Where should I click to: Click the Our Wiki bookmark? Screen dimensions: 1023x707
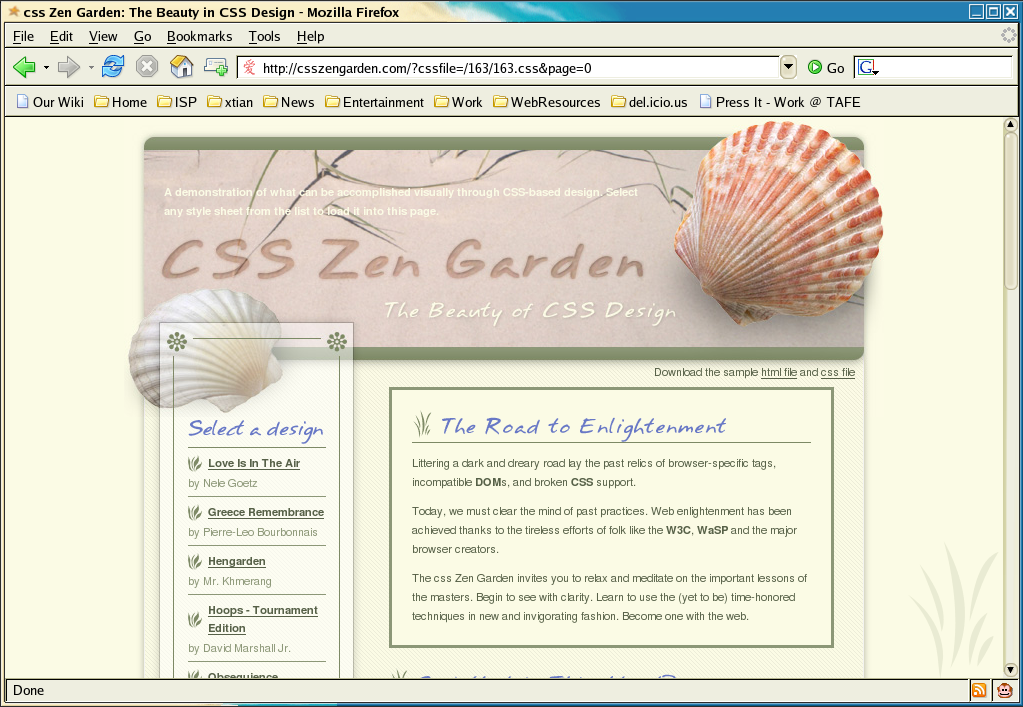tap(50, 102)
